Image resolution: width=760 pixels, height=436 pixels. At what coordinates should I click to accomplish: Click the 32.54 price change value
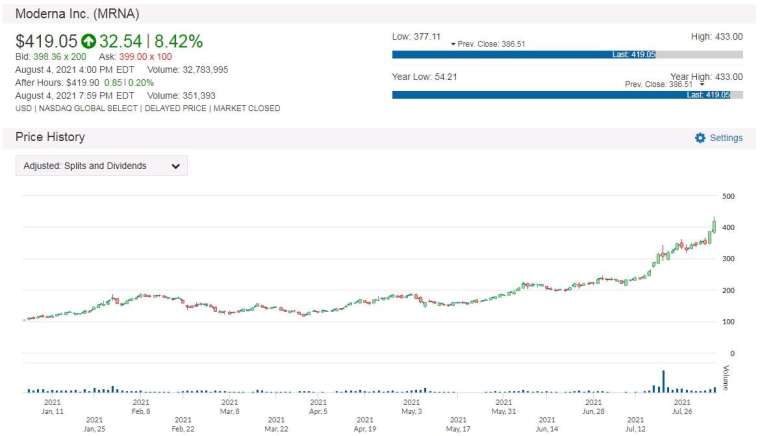click(120, 42)
